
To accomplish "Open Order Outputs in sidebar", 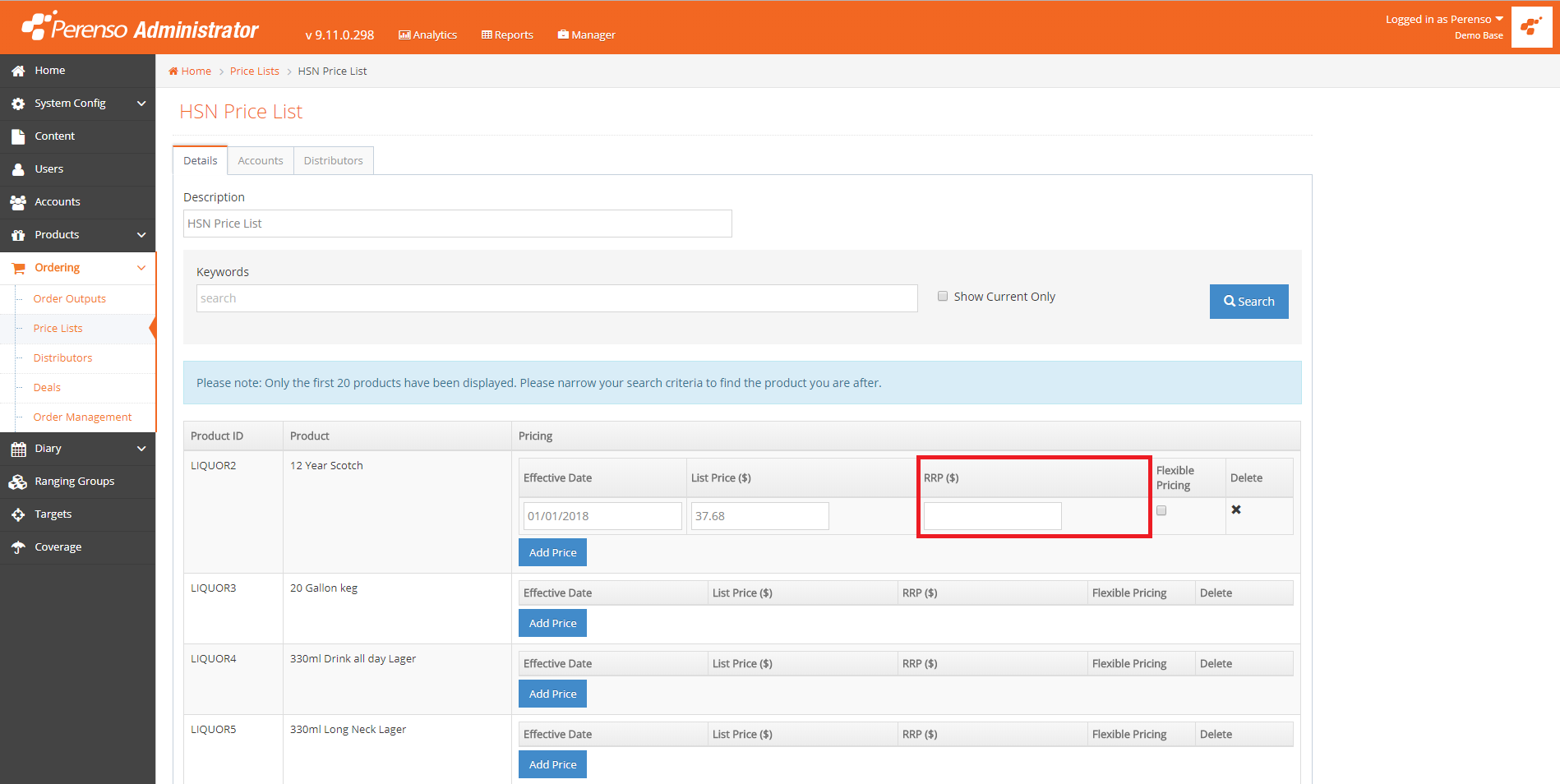I will click(x=70, y=299).
